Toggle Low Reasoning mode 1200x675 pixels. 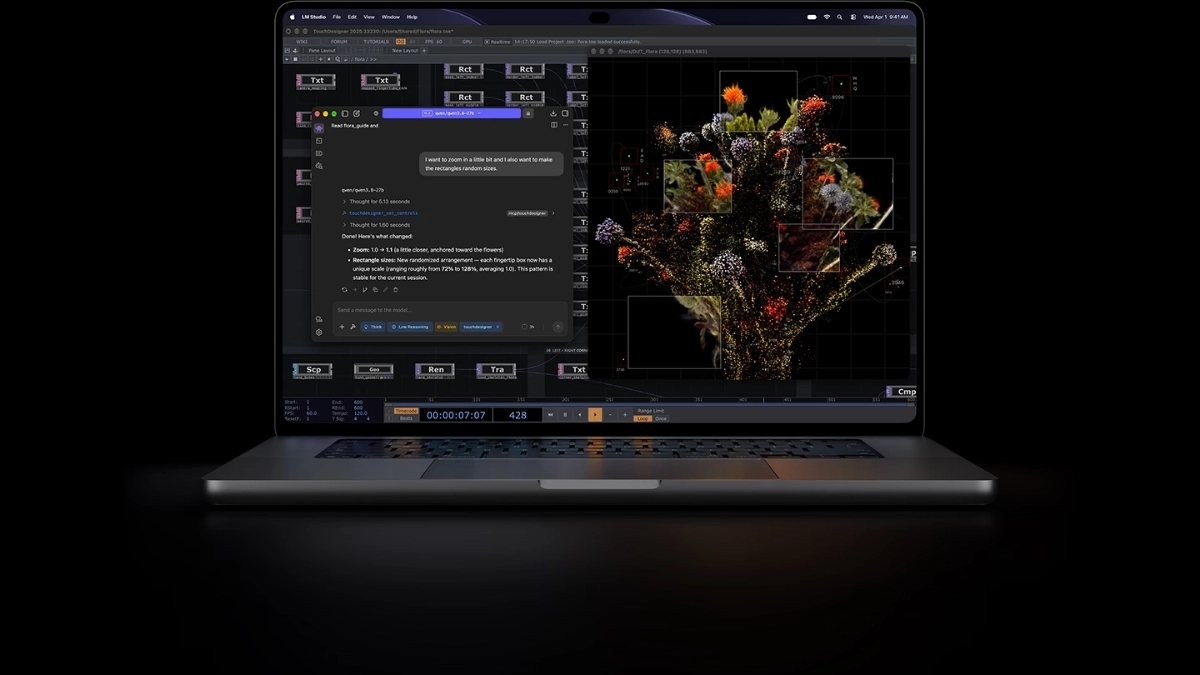[410, 327]
